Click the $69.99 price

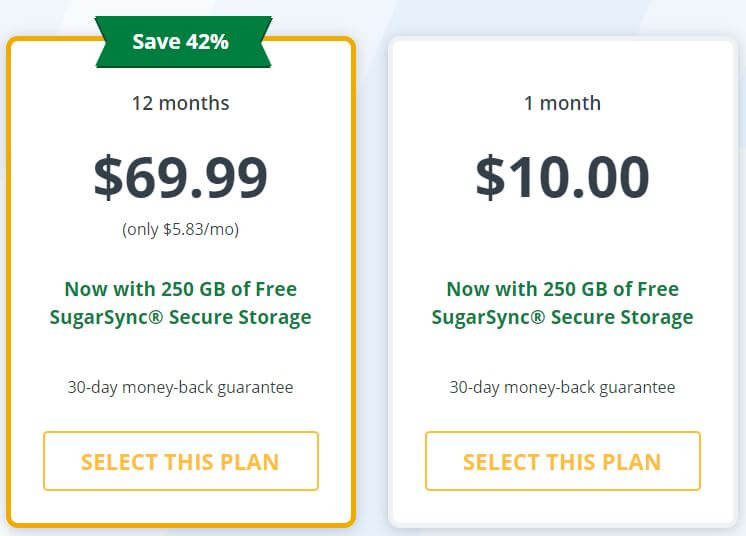(181, 177)
